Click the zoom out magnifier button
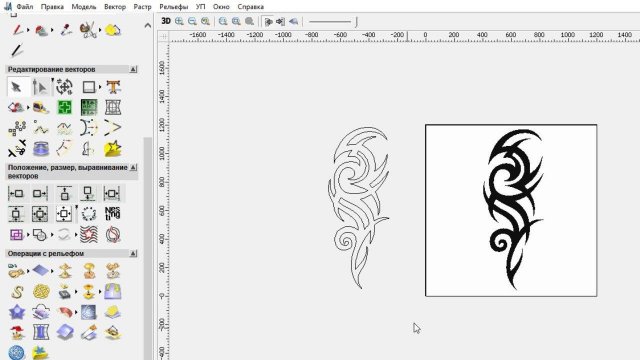 [192, 21]
